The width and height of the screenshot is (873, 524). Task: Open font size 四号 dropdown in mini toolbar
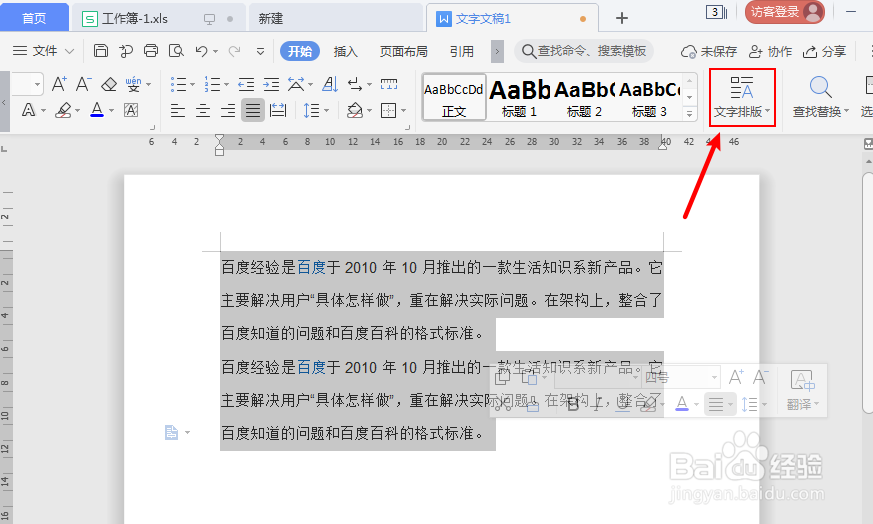pos(714,378)
